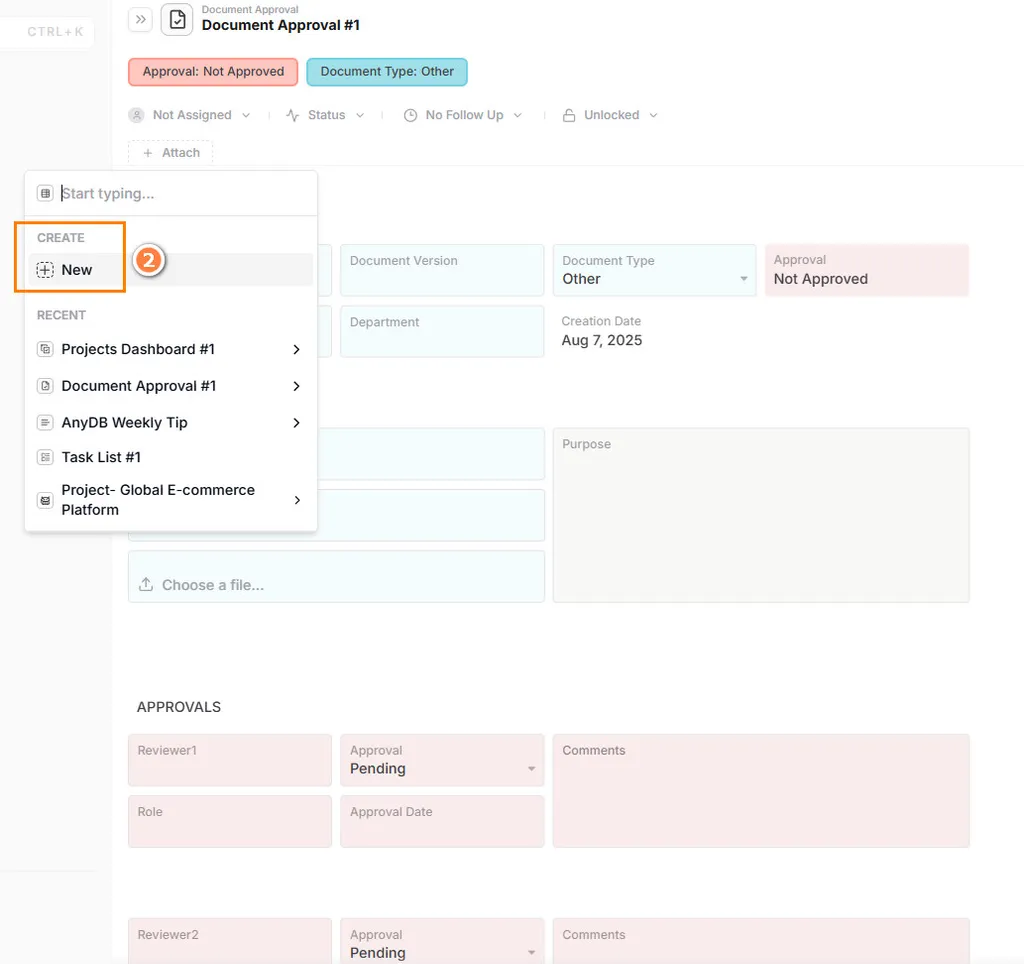This screenshot has width=1024, height=964.
Task: Click the Approval: Not Approved red tag
Action: point(213,72)
